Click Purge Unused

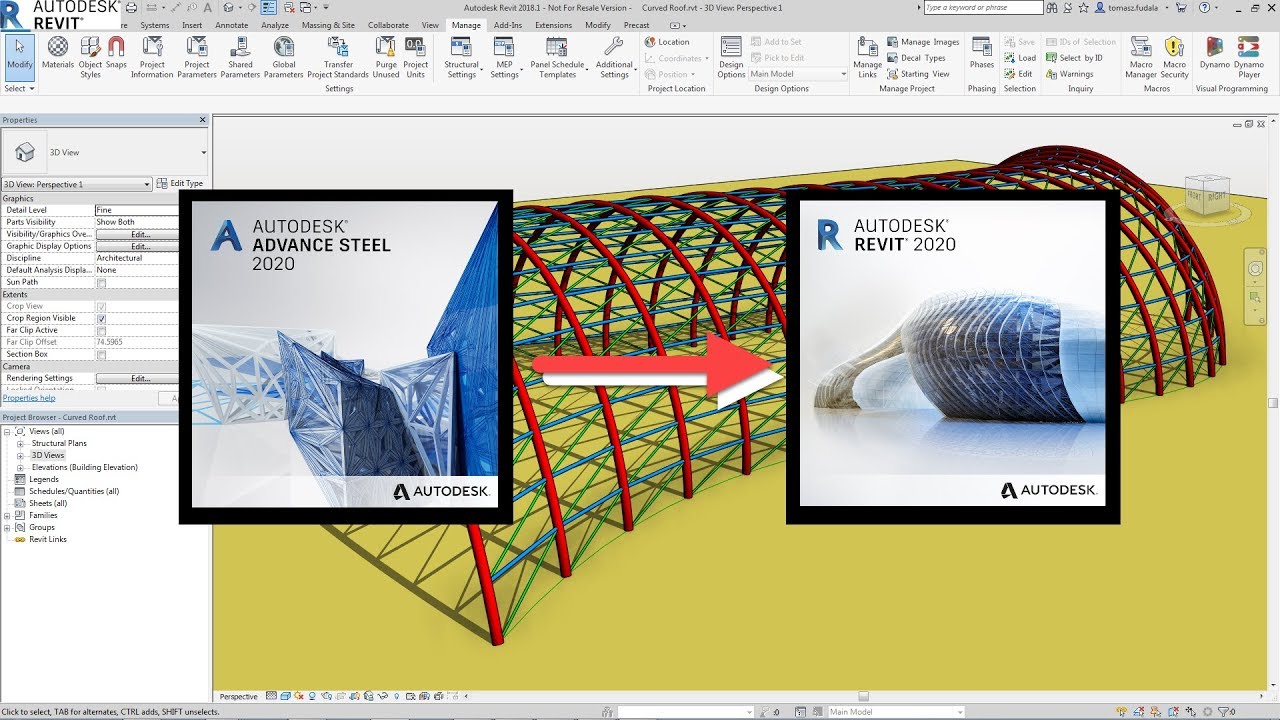click(386, 57)
